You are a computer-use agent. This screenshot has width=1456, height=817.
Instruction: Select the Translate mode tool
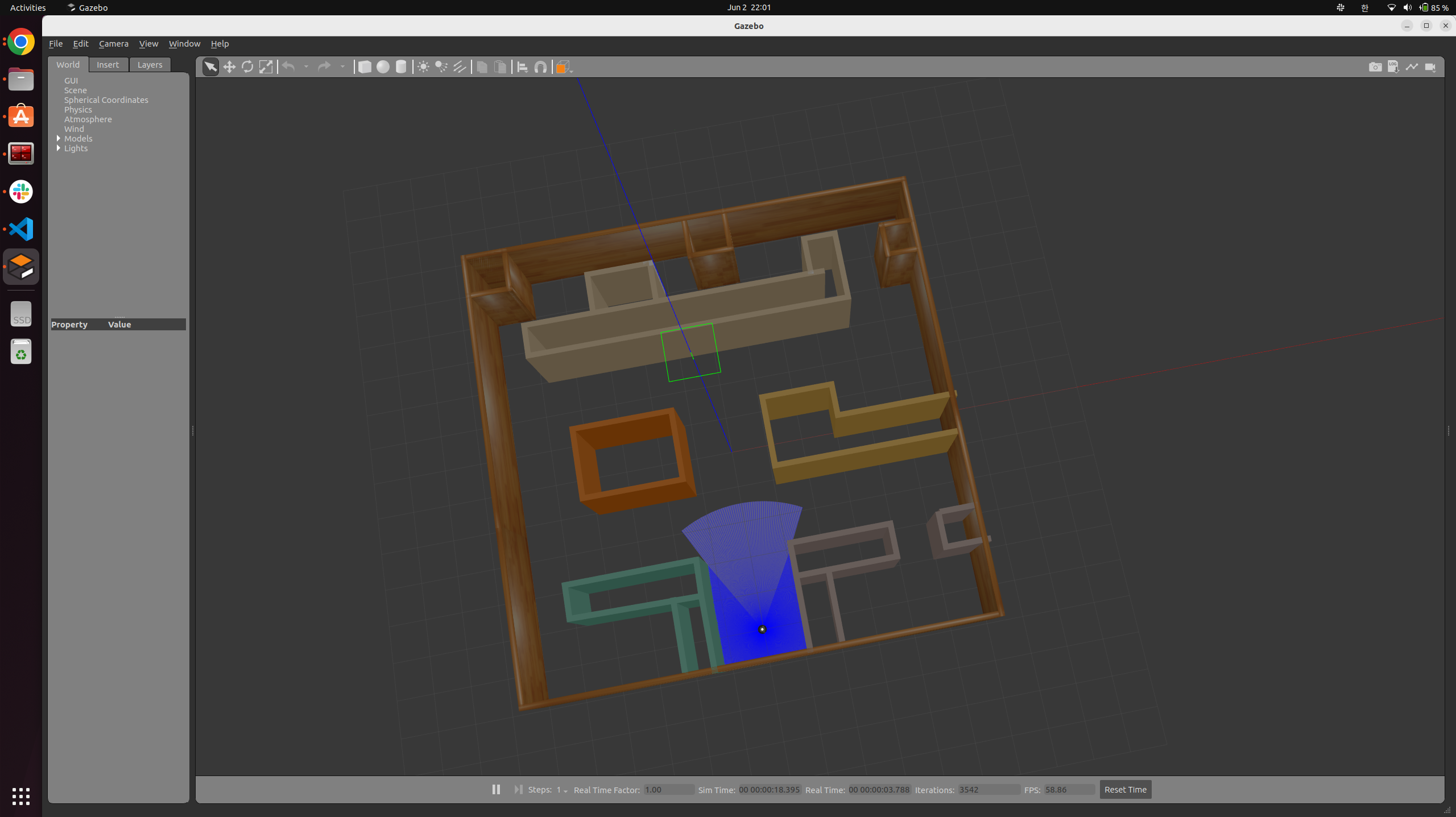point(229,67)
